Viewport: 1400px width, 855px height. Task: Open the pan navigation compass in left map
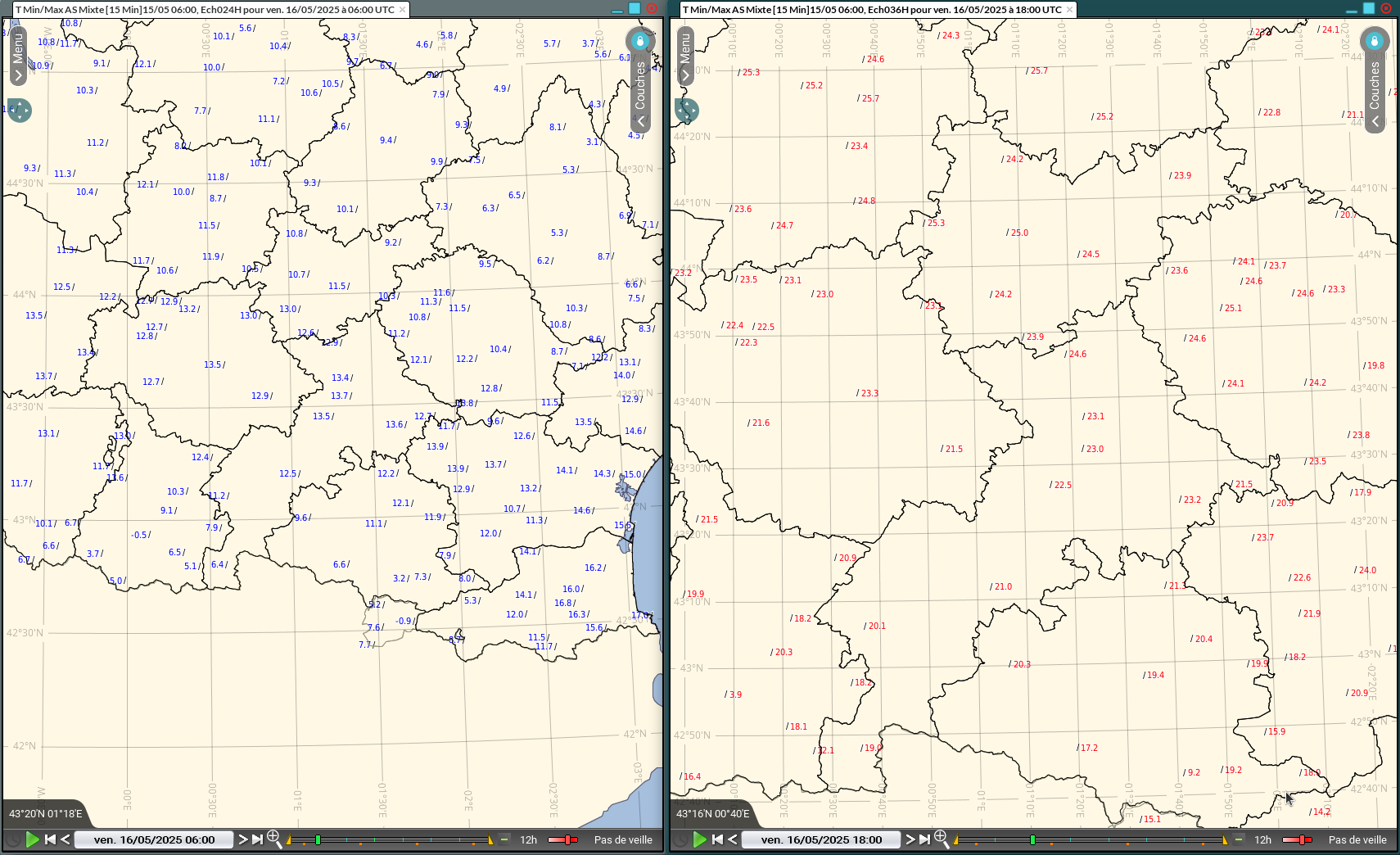(x=20, y=111)
